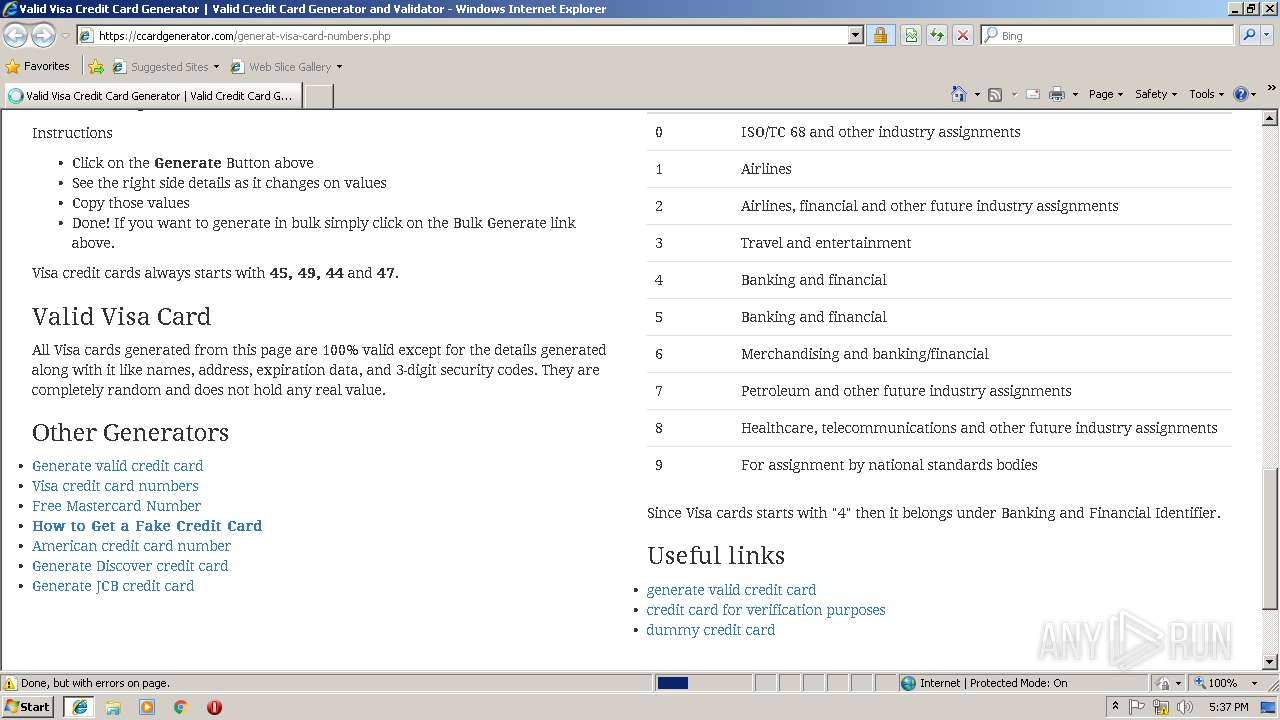Open Windows Explorer folder taskbar icon

113,706
